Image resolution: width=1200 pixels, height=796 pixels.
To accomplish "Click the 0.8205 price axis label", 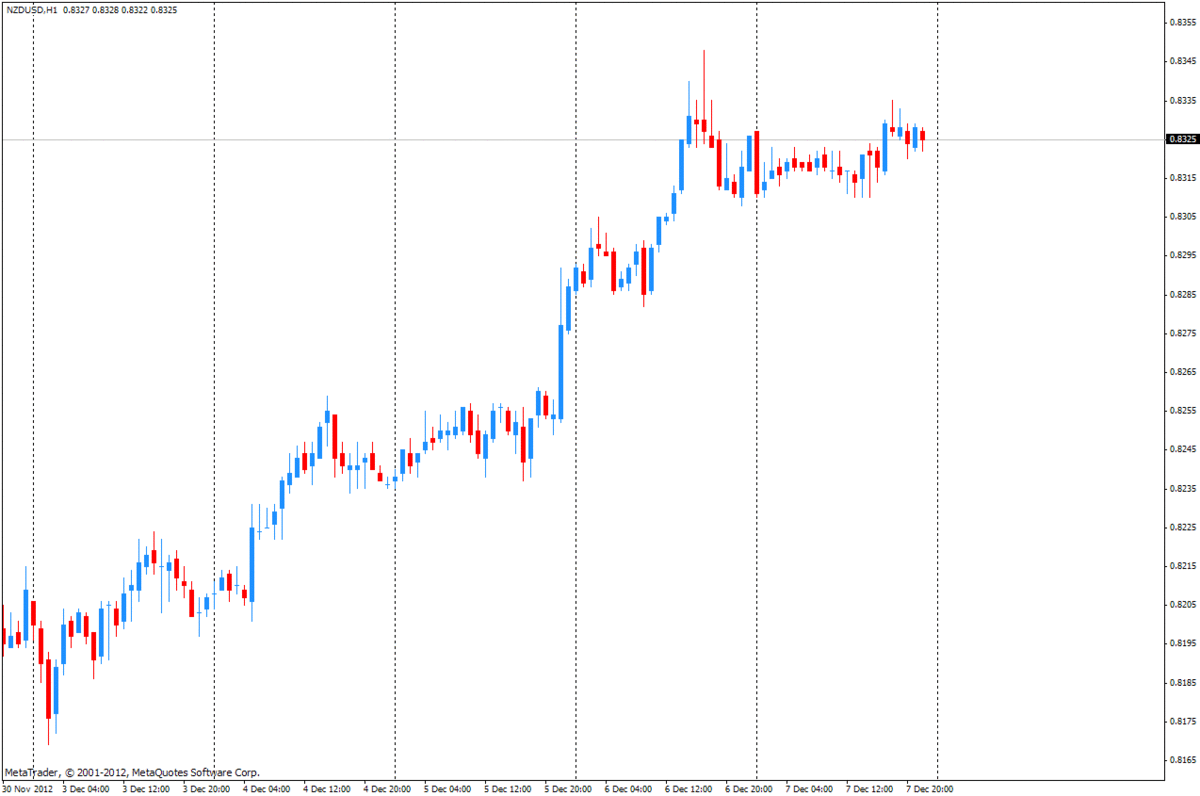I will click(1183, 605).
